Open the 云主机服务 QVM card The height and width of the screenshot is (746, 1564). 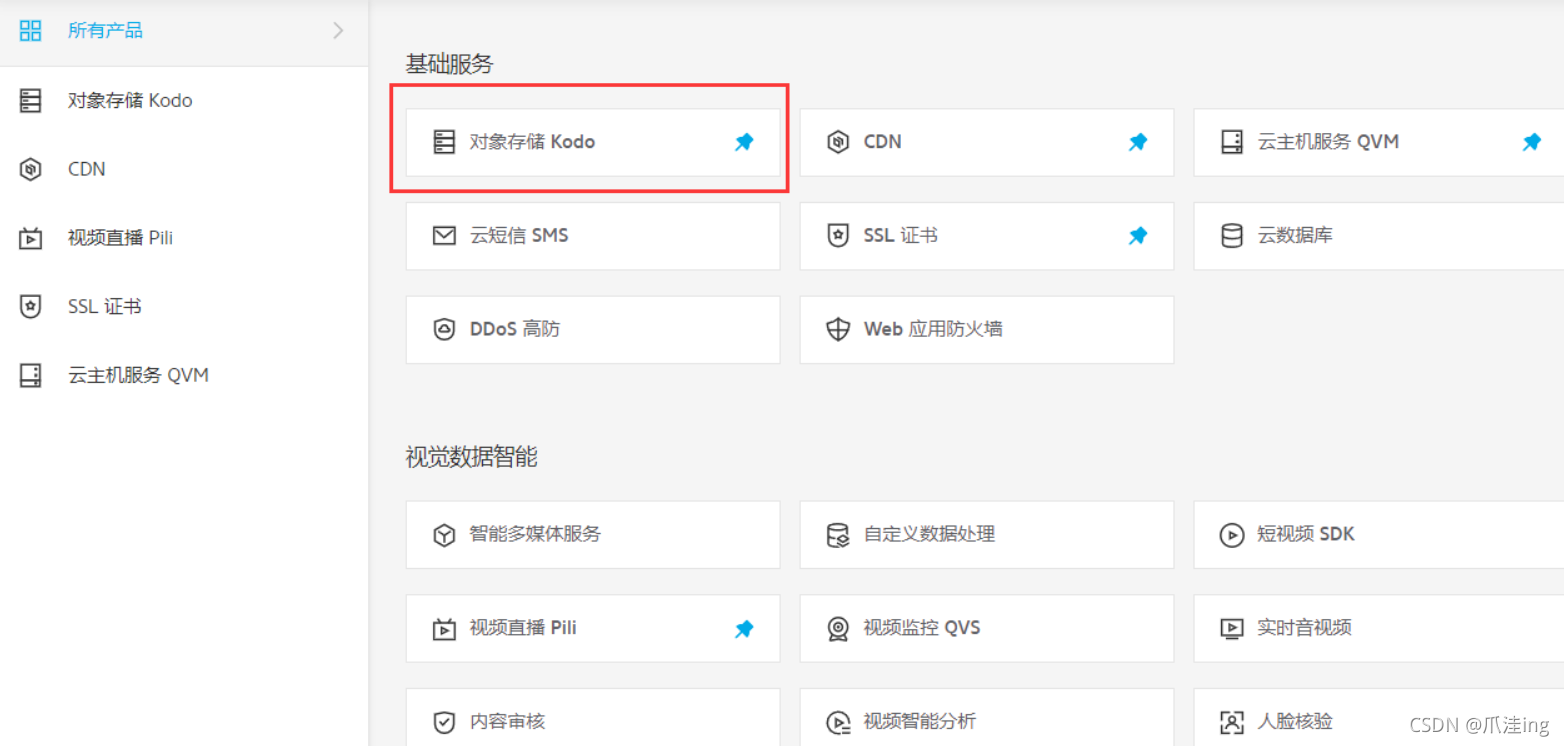pyautogui.click(x=1379, y=142)
